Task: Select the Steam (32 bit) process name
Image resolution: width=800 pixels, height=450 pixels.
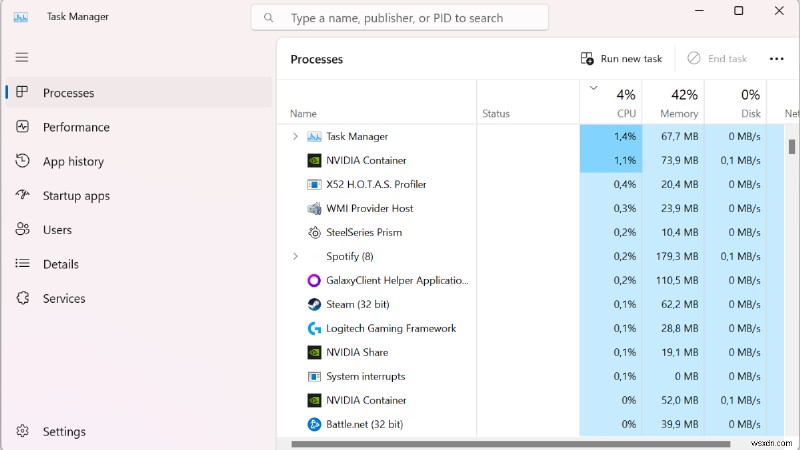Action: [358, 305]
